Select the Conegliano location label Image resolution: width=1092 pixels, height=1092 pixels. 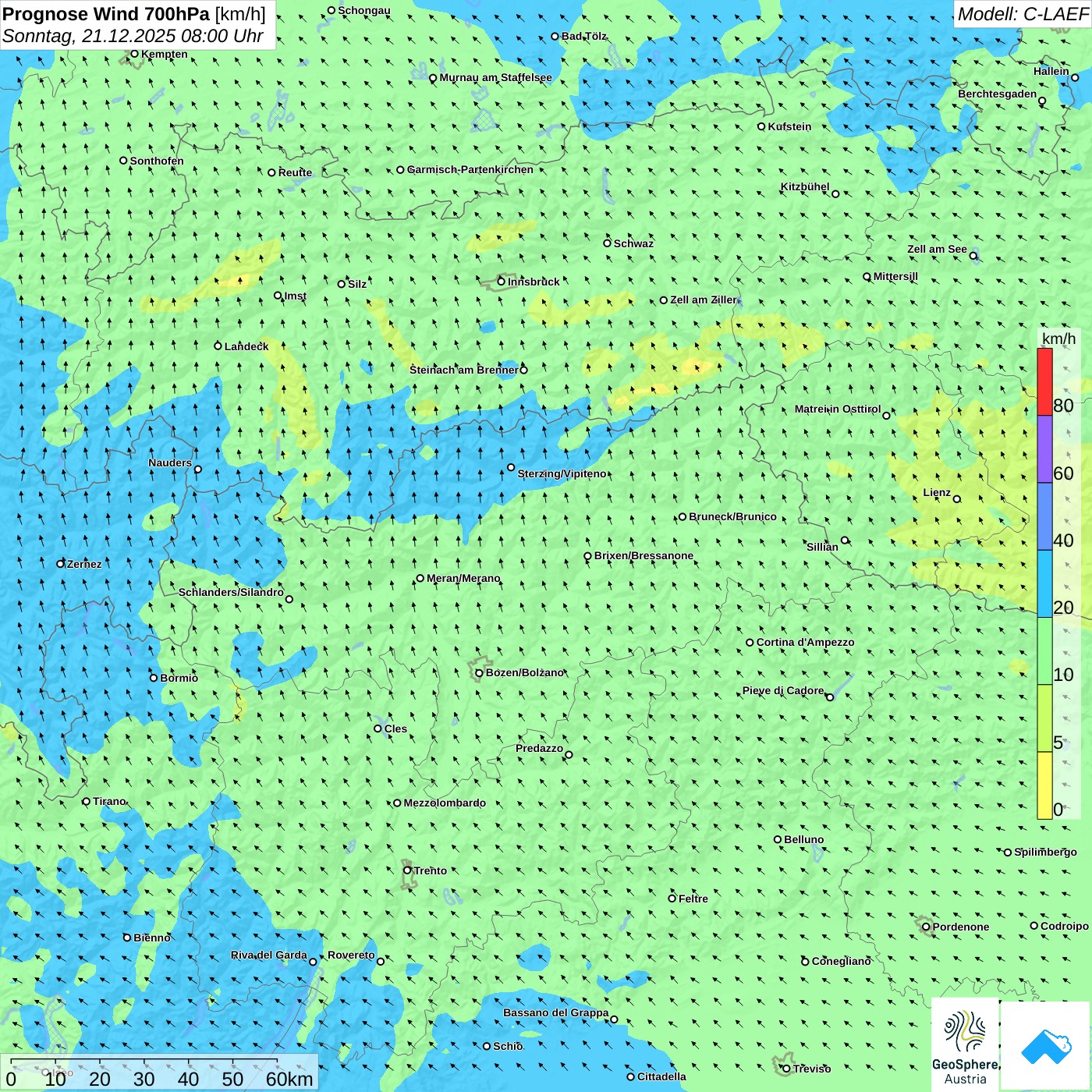[841, 961]
